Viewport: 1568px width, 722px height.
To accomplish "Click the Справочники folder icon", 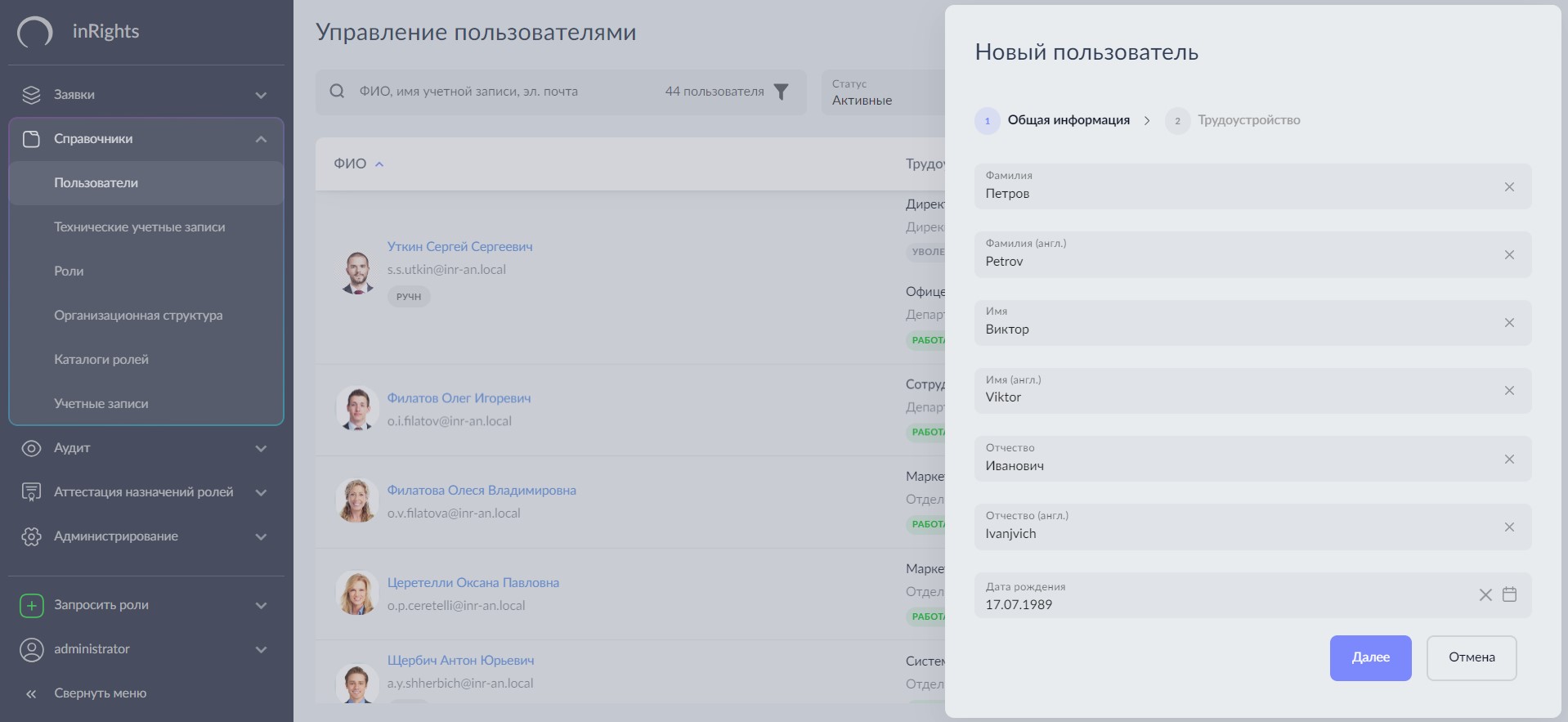I will [x=31, y=139].
